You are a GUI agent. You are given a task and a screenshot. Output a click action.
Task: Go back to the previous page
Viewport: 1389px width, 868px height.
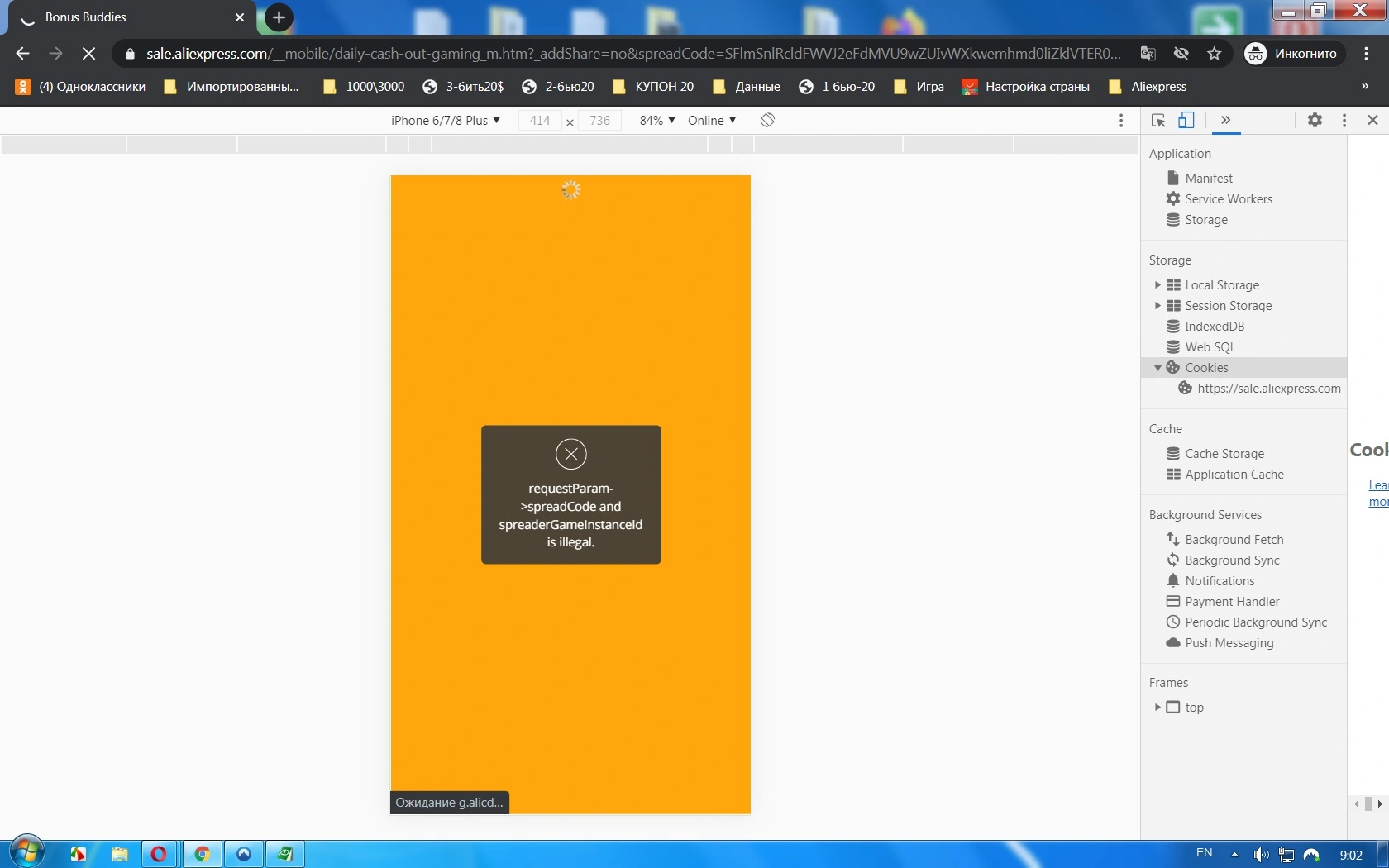[x=22, y=54]
